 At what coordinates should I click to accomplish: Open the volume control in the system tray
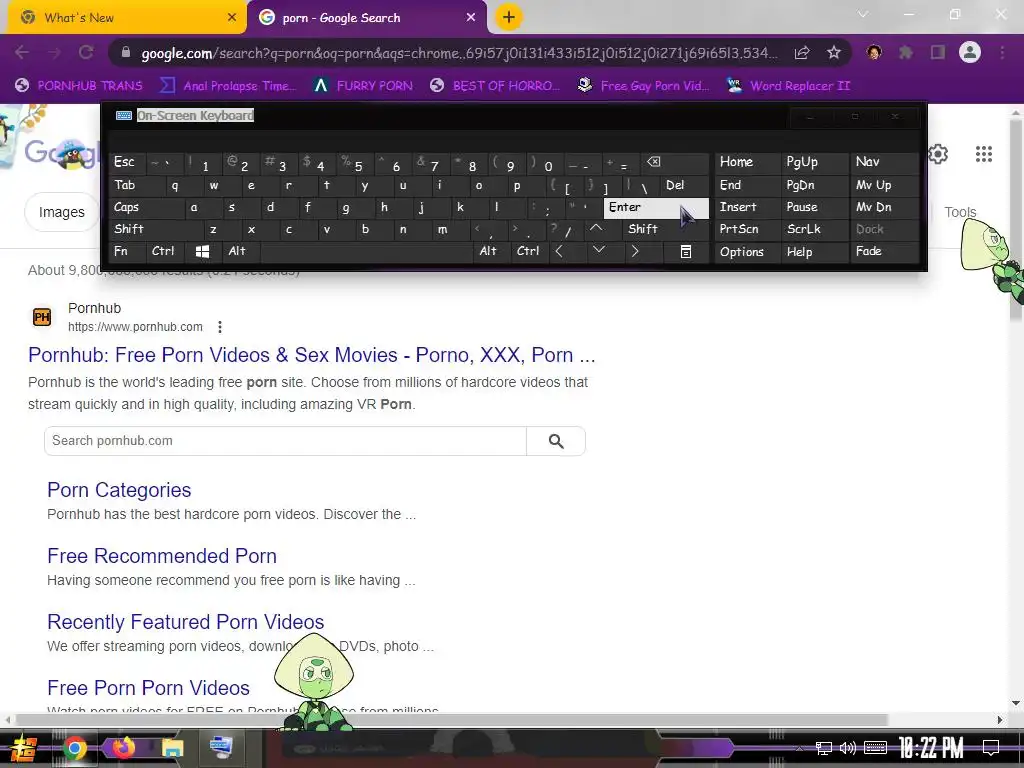point(848,748)
